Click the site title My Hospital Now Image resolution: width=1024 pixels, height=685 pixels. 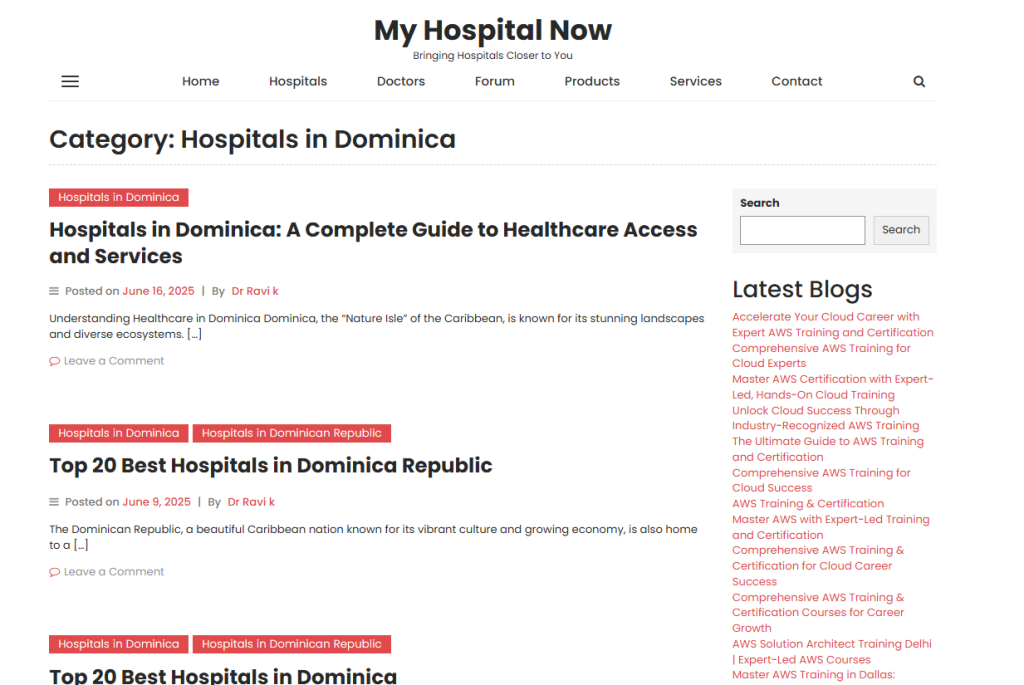492,30
